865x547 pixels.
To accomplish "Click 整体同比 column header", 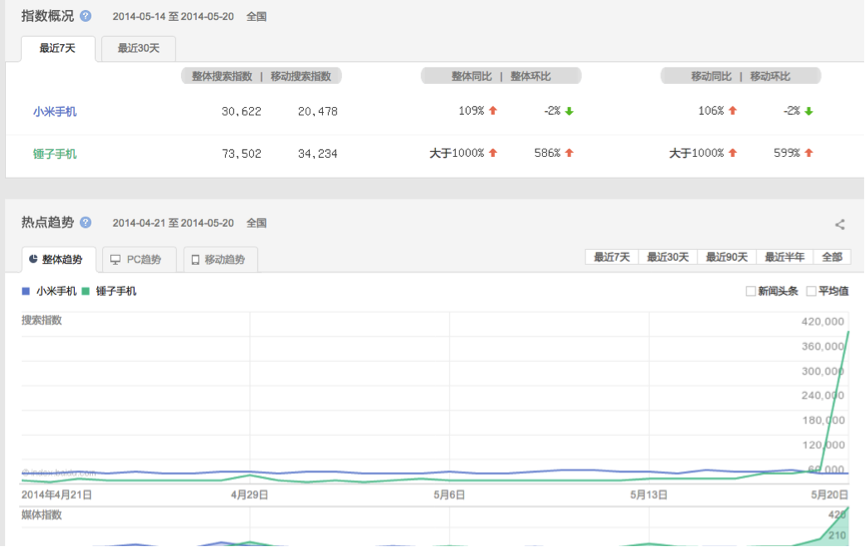I will point(472,76).
